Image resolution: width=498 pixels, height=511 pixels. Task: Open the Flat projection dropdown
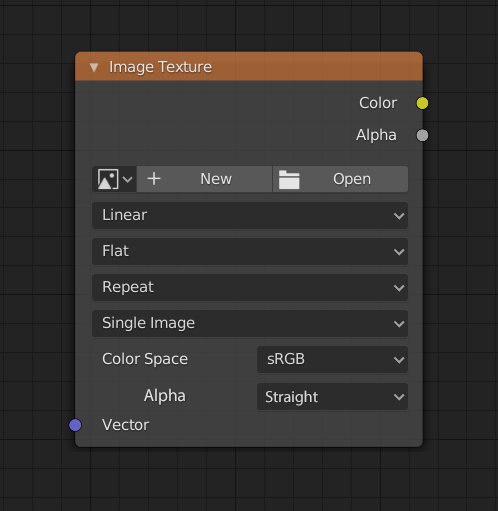(250, 251)
